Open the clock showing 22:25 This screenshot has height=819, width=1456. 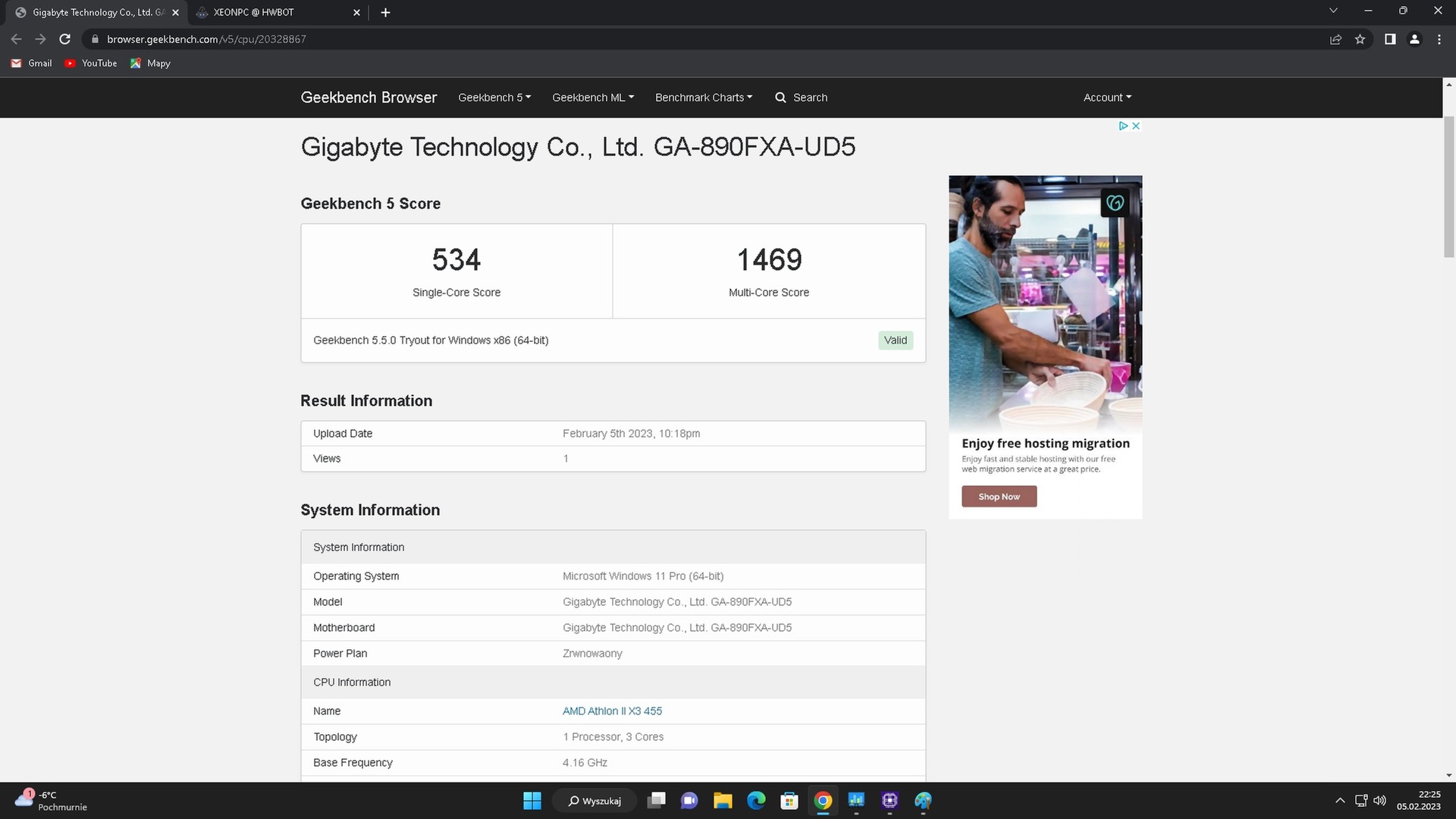point(1419,801)
